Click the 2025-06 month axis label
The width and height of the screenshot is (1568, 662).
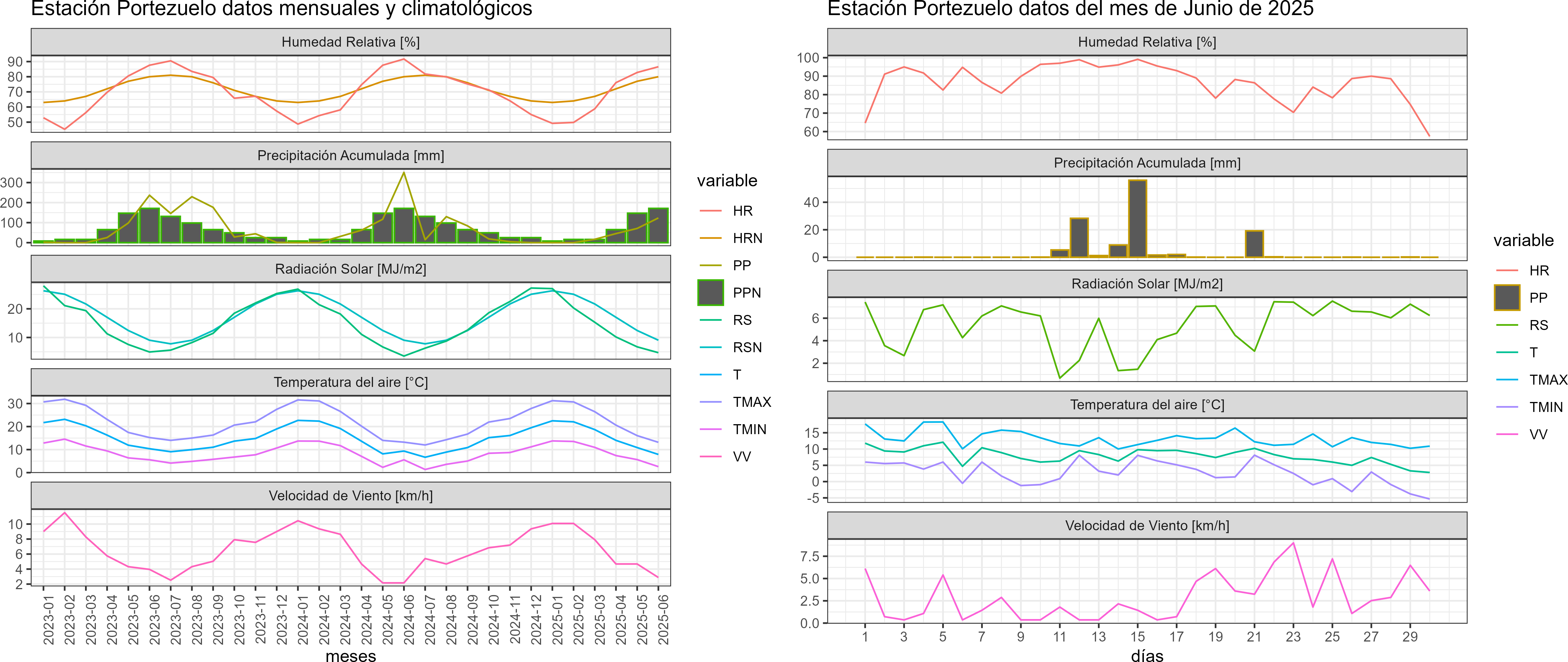(x=663, y=619)
